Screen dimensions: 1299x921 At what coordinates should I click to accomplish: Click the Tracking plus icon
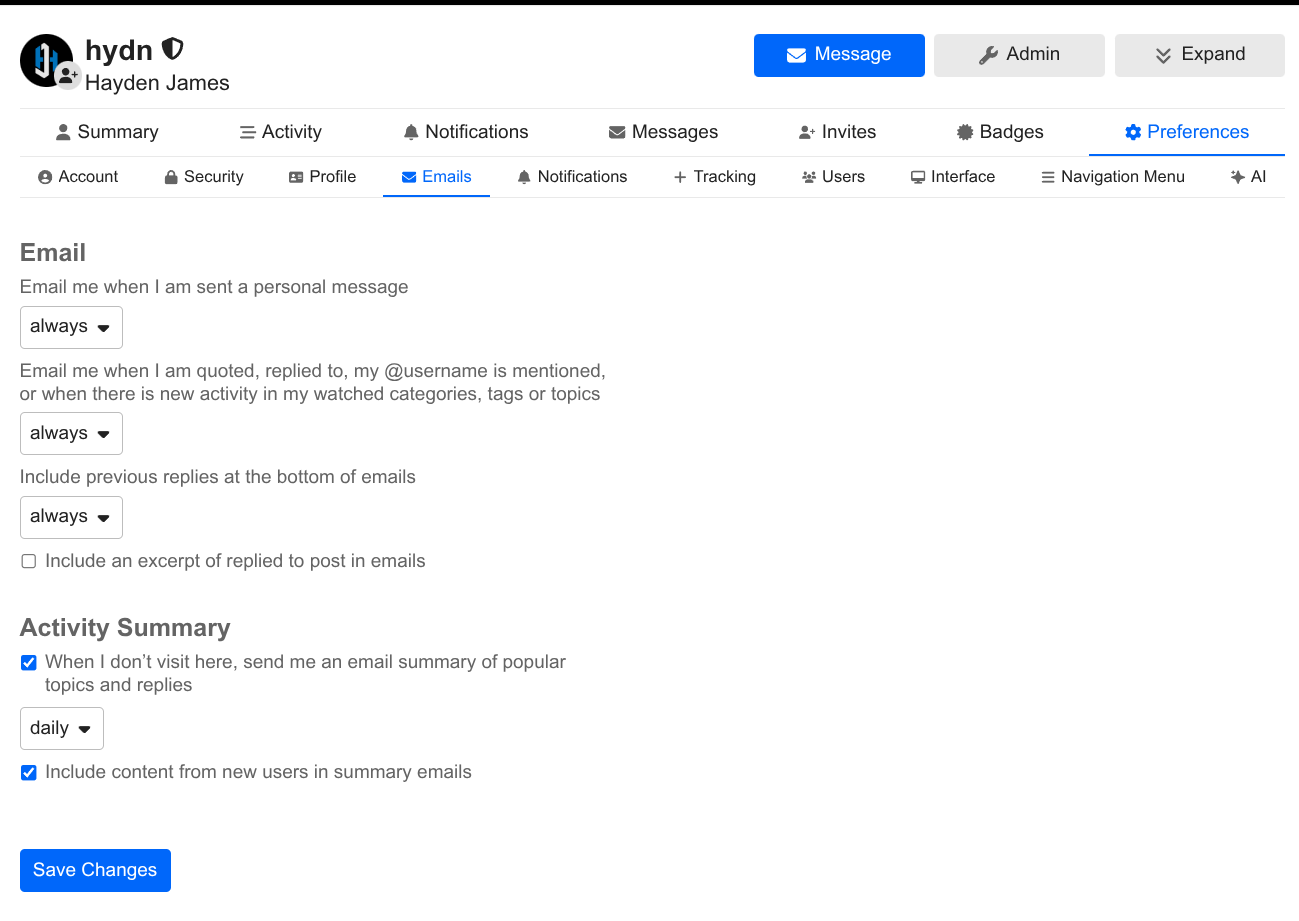tap(680, 177)
